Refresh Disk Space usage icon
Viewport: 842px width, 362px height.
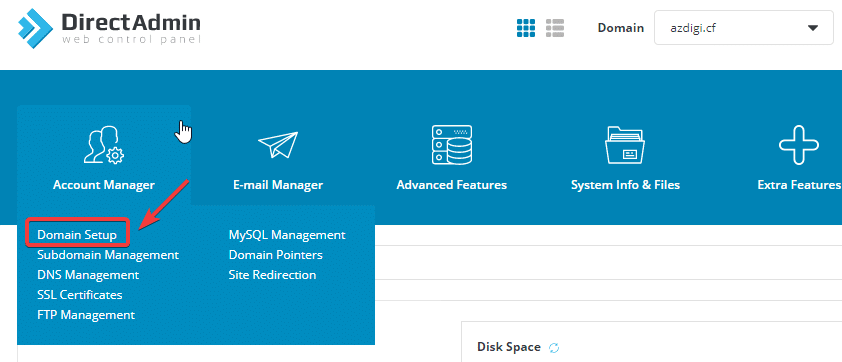[554, 348]
